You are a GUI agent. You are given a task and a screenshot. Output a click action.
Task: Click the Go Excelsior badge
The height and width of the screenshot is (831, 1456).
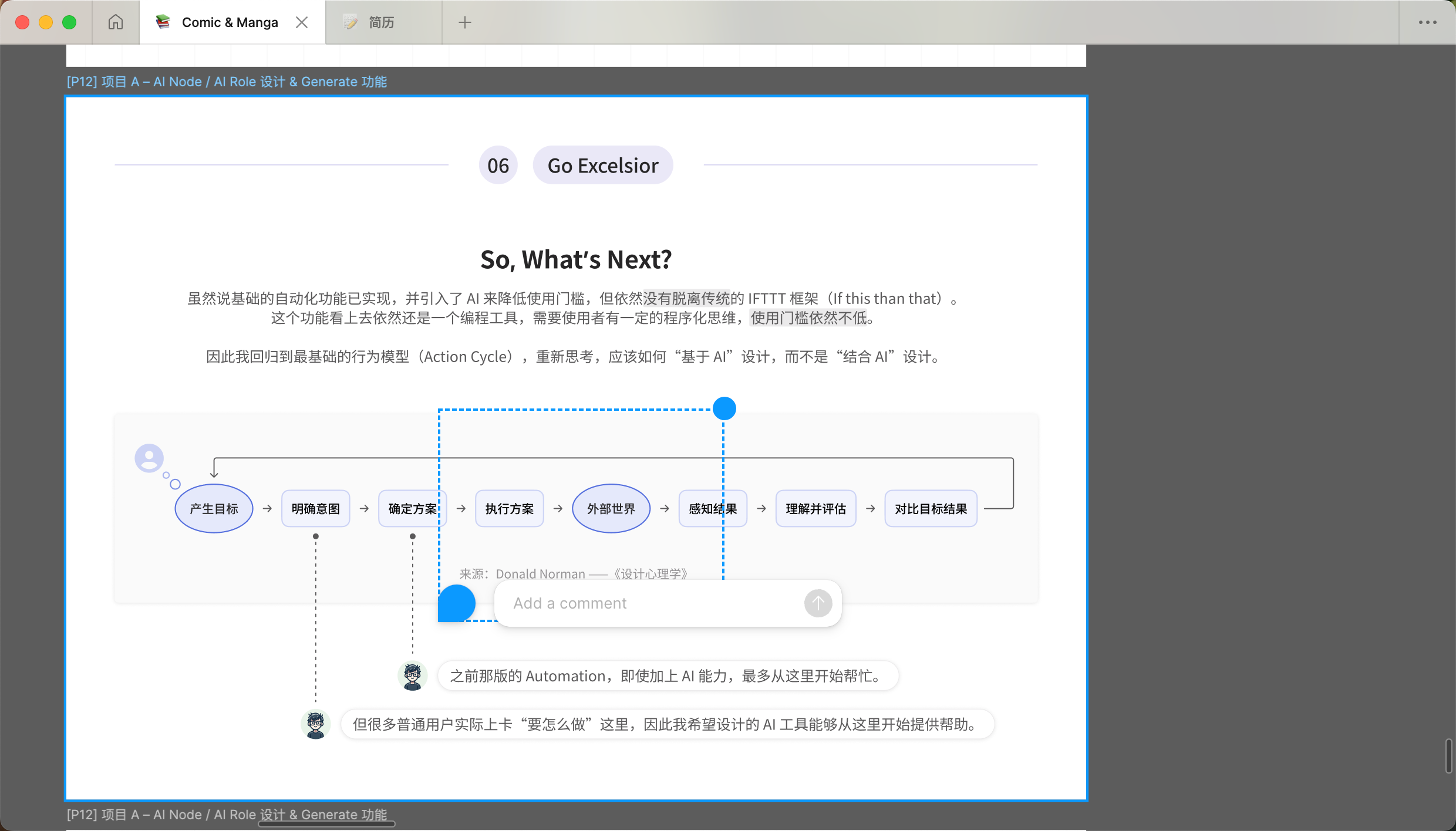[603, 165]
